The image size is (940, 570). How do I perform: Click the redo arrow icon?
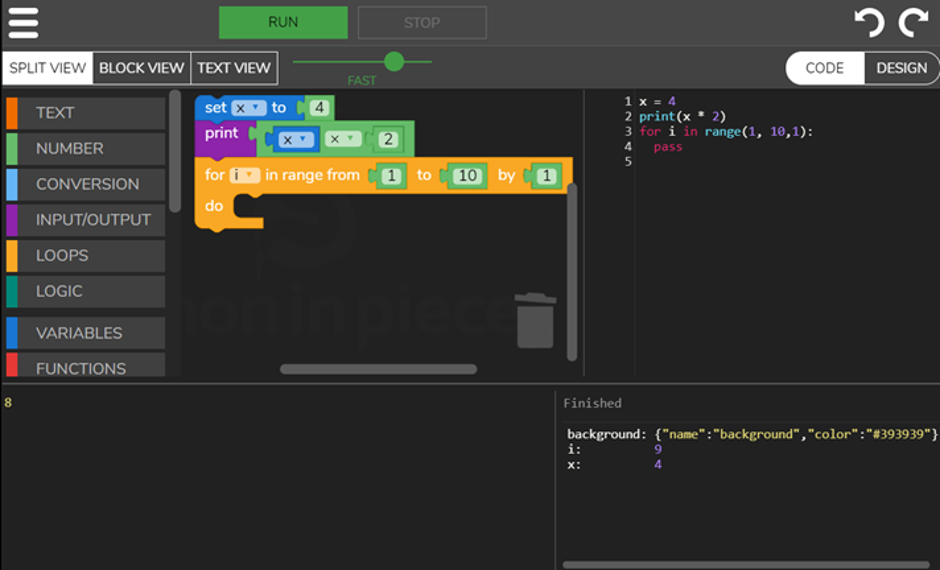[913, 22]
